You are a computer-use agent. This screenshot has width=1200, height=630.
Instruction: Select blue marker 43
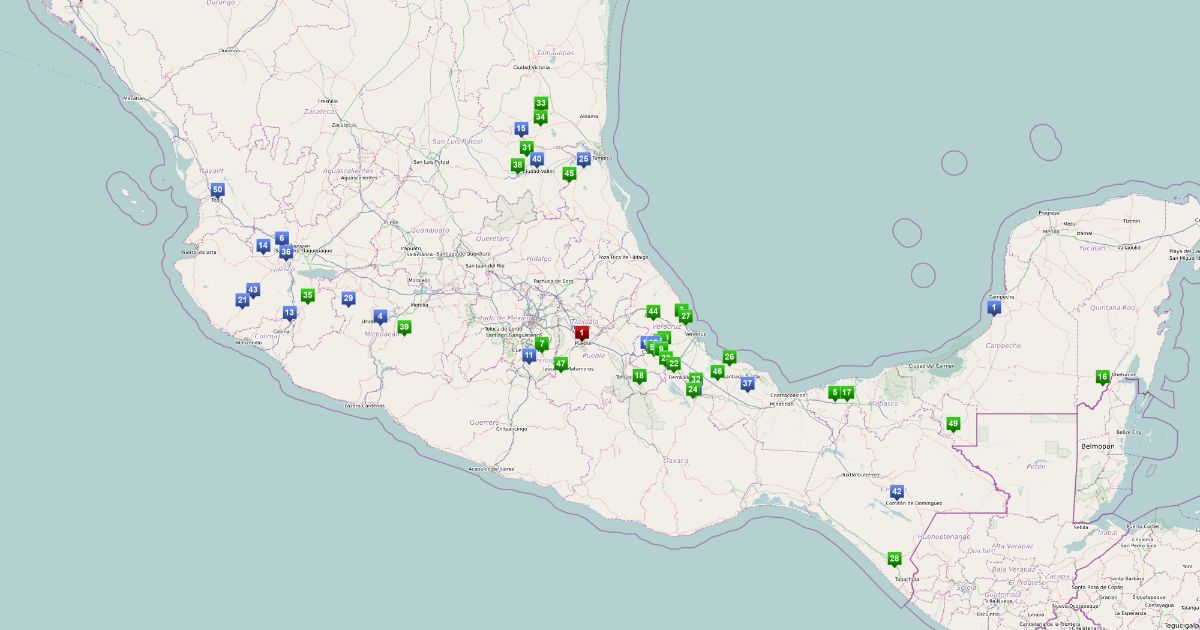253,290
